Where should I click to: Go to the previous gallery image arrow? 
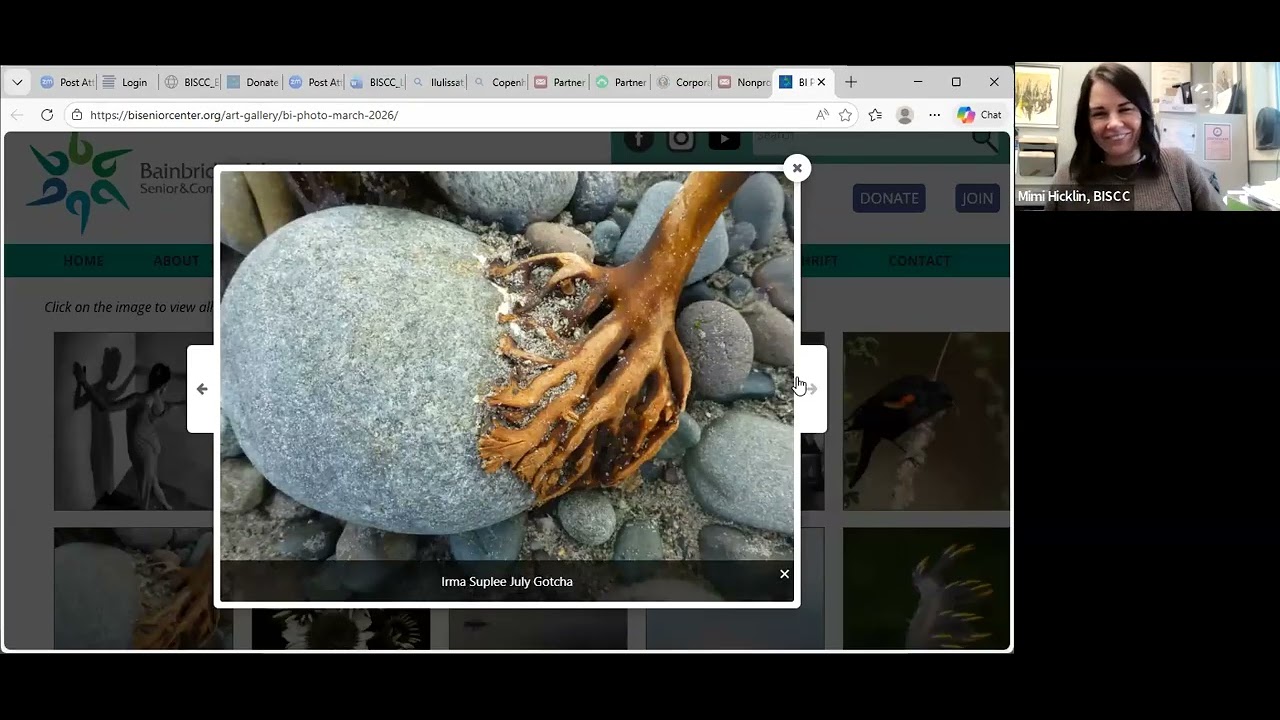[x=202, y=389]
